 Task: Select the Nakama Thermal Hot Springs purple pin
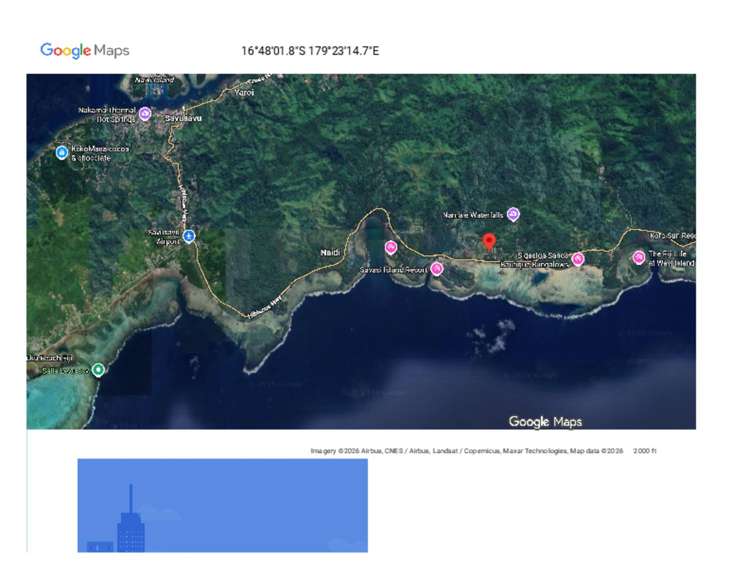click(145, 114)
